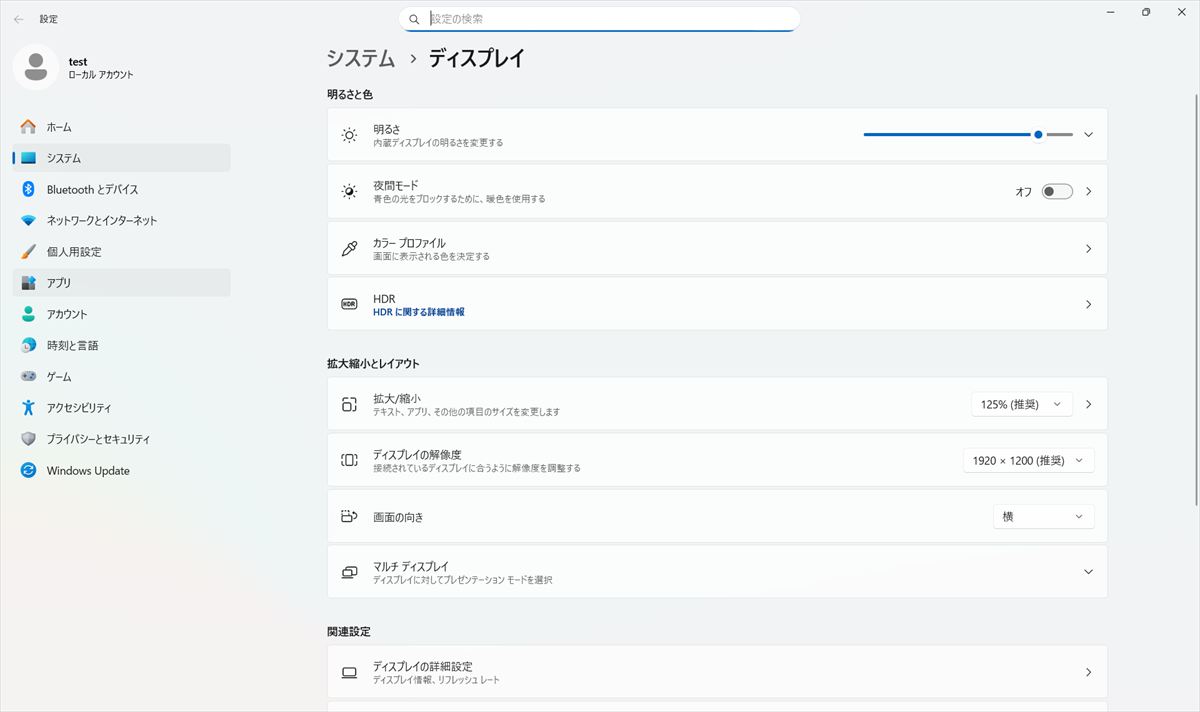Open the HDR に関する詳細情報 link
Viewport: 1200px width, 712px height.
(418, 312)
